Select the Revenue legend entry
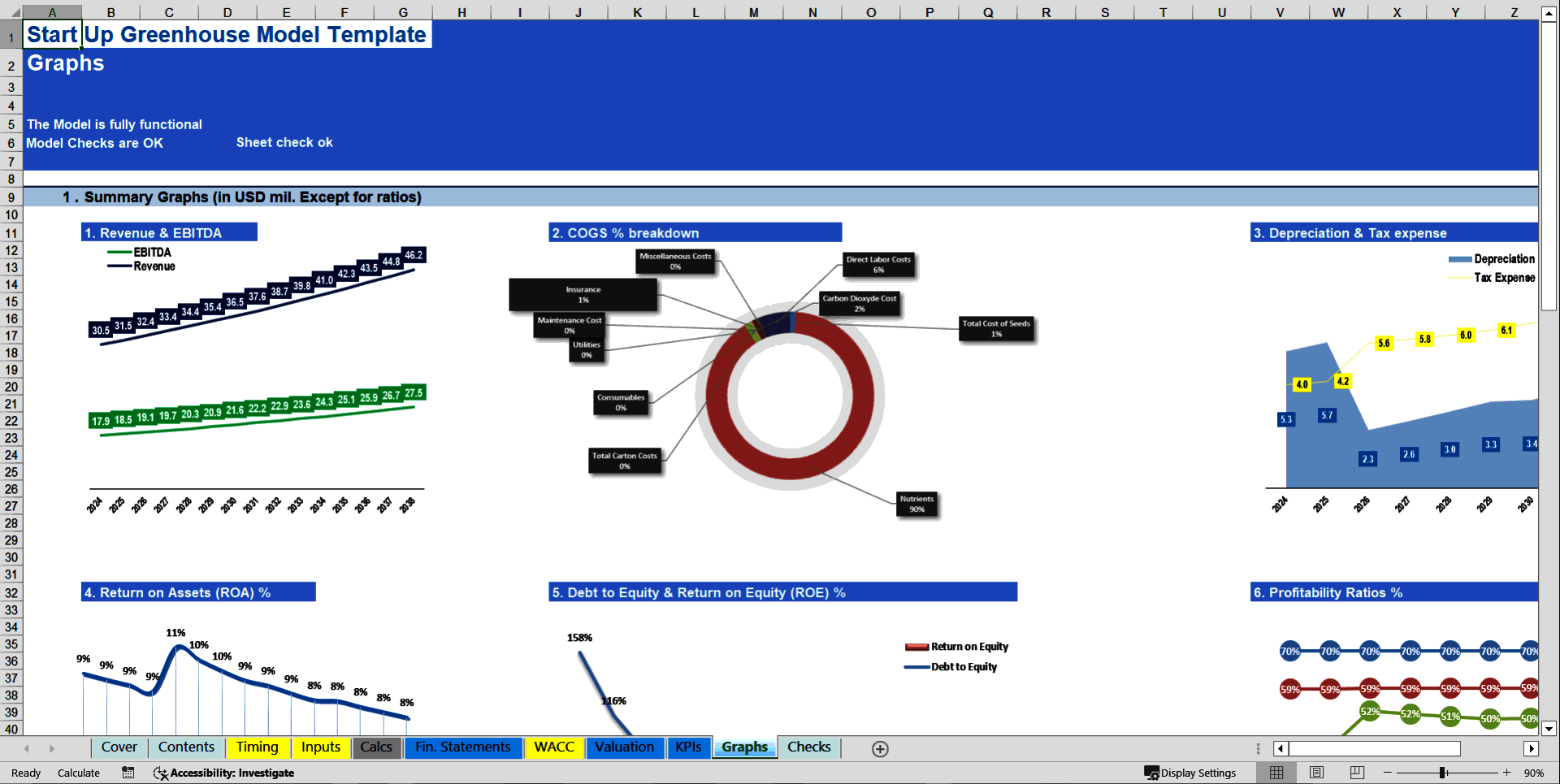Screen dimensions: 1560x784 tap(142, 266)
